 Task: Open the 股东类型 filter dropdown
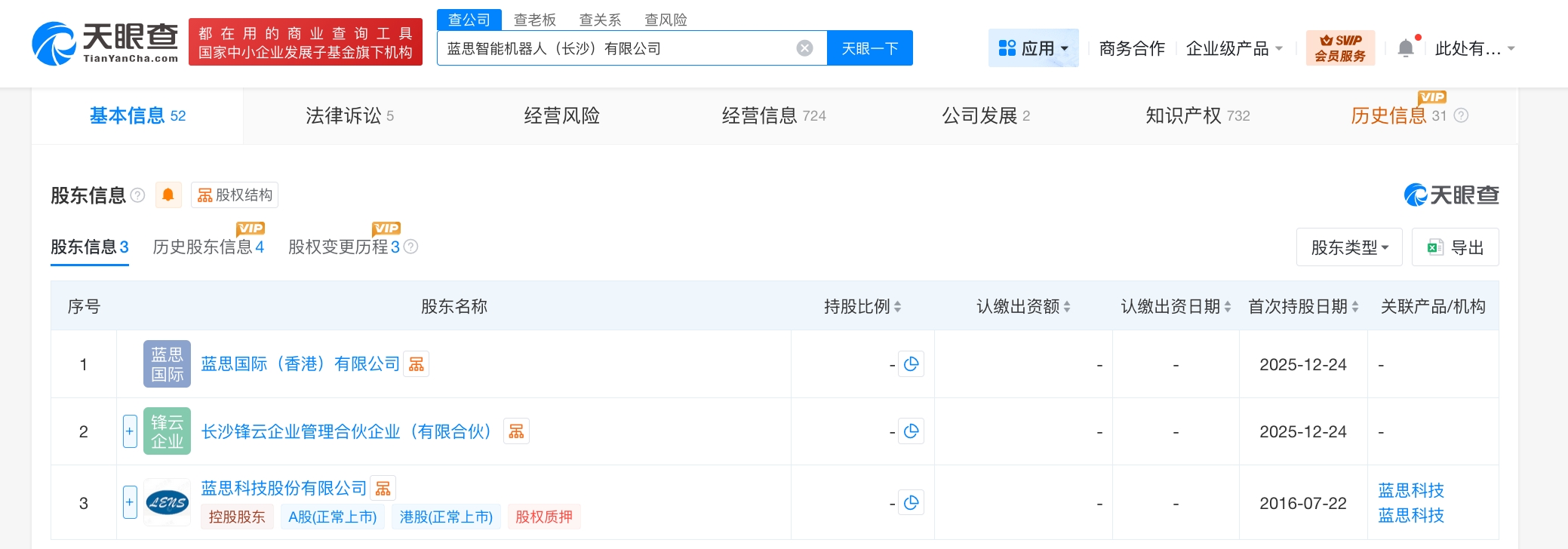click(1348, 247)
